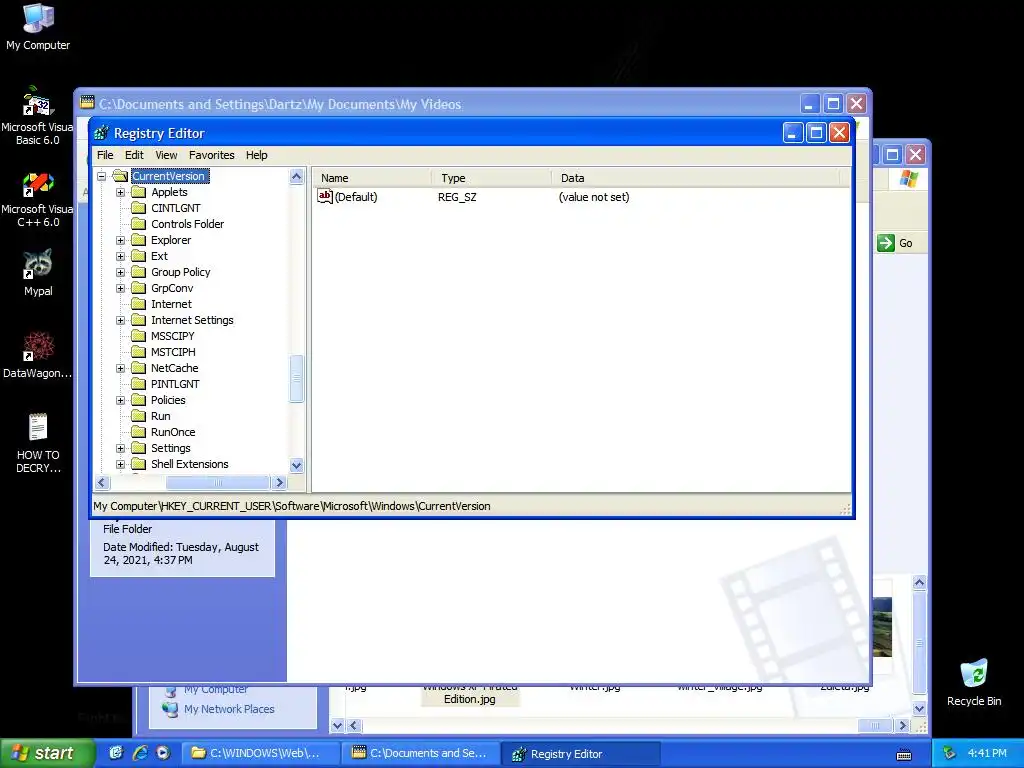Click the tree scroll up arrow

pos(296,176)
